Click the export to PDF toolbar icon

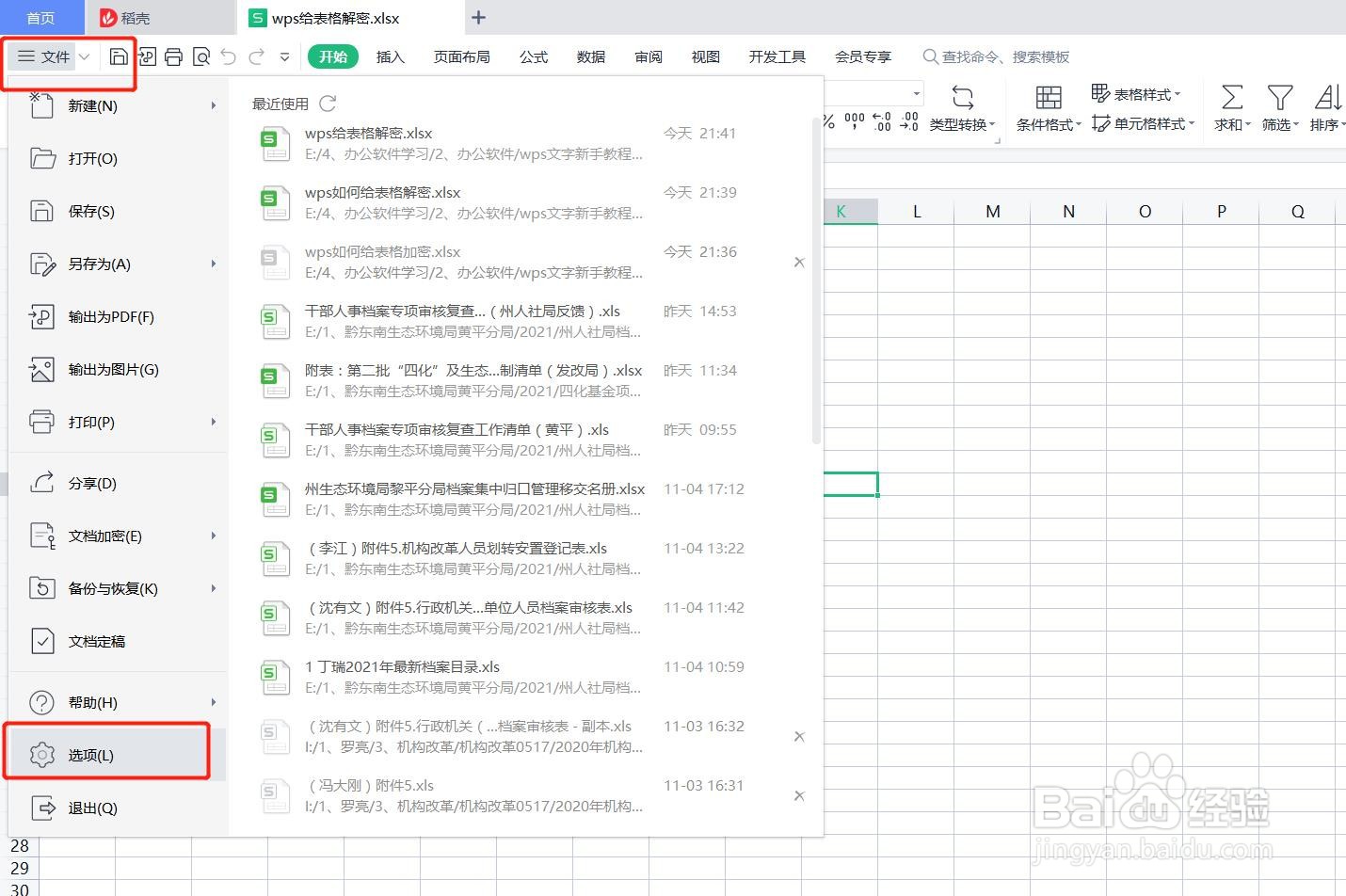click(147, 56)
